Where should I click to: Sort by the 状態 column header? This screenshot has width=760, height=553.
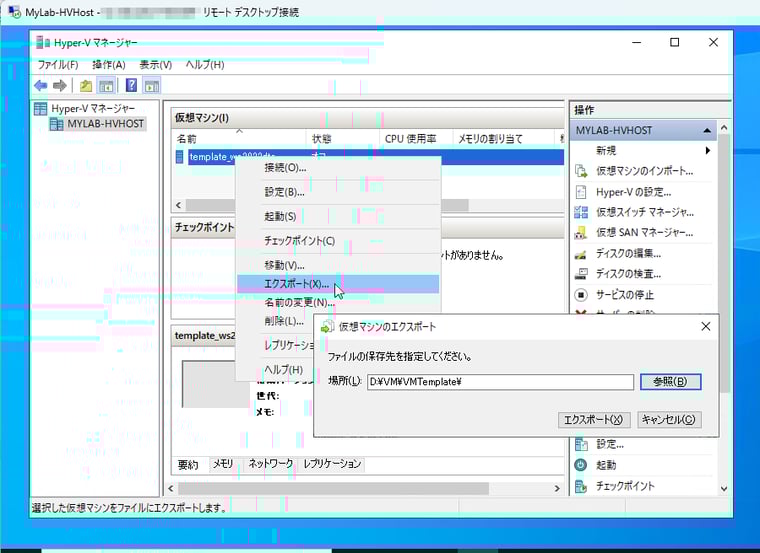[x=342, y=139]
